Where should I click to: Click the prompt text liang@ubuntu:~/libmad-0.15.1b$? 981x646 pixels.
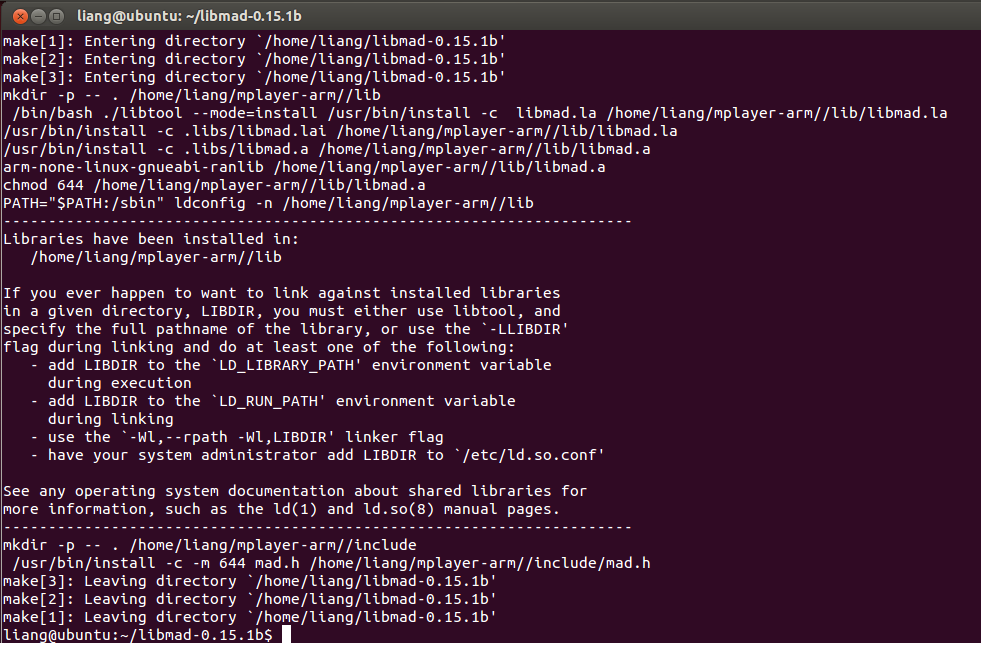[x=138, y=635]
